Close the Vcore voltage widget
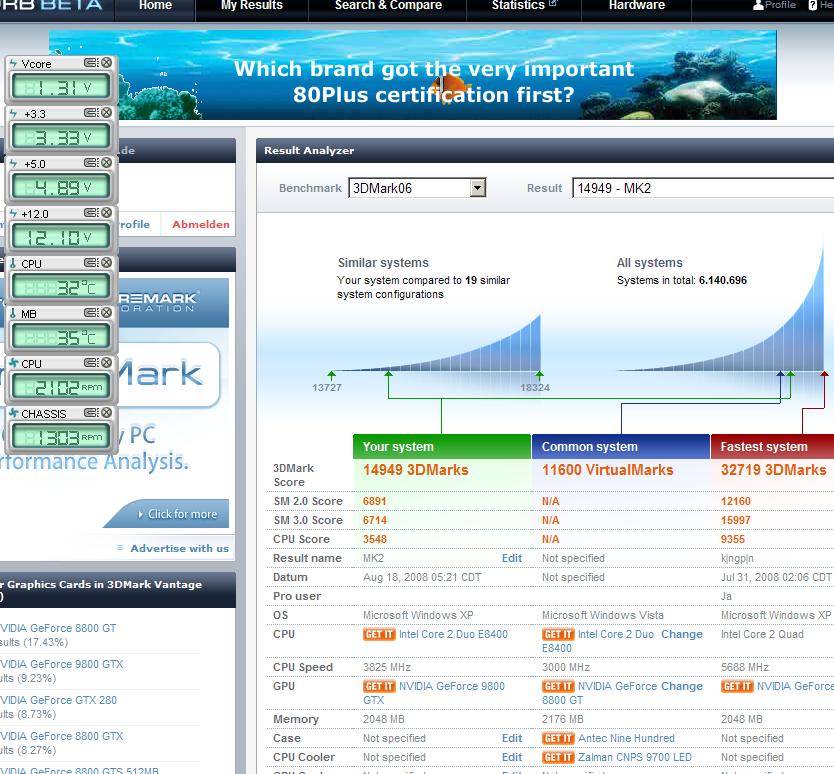 point(107,63)
